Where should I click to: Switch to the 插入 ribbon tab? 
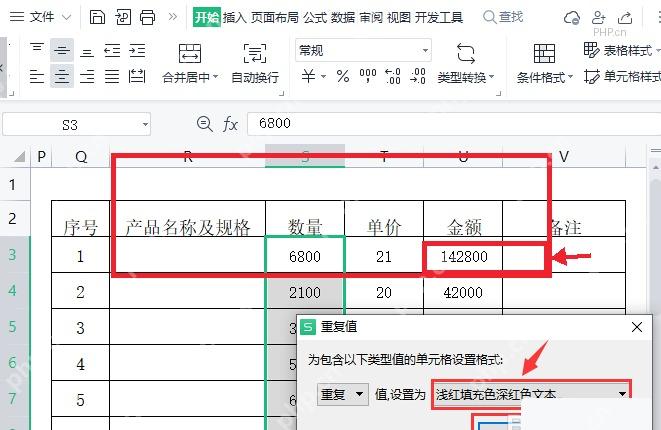(x=235, y=17)
